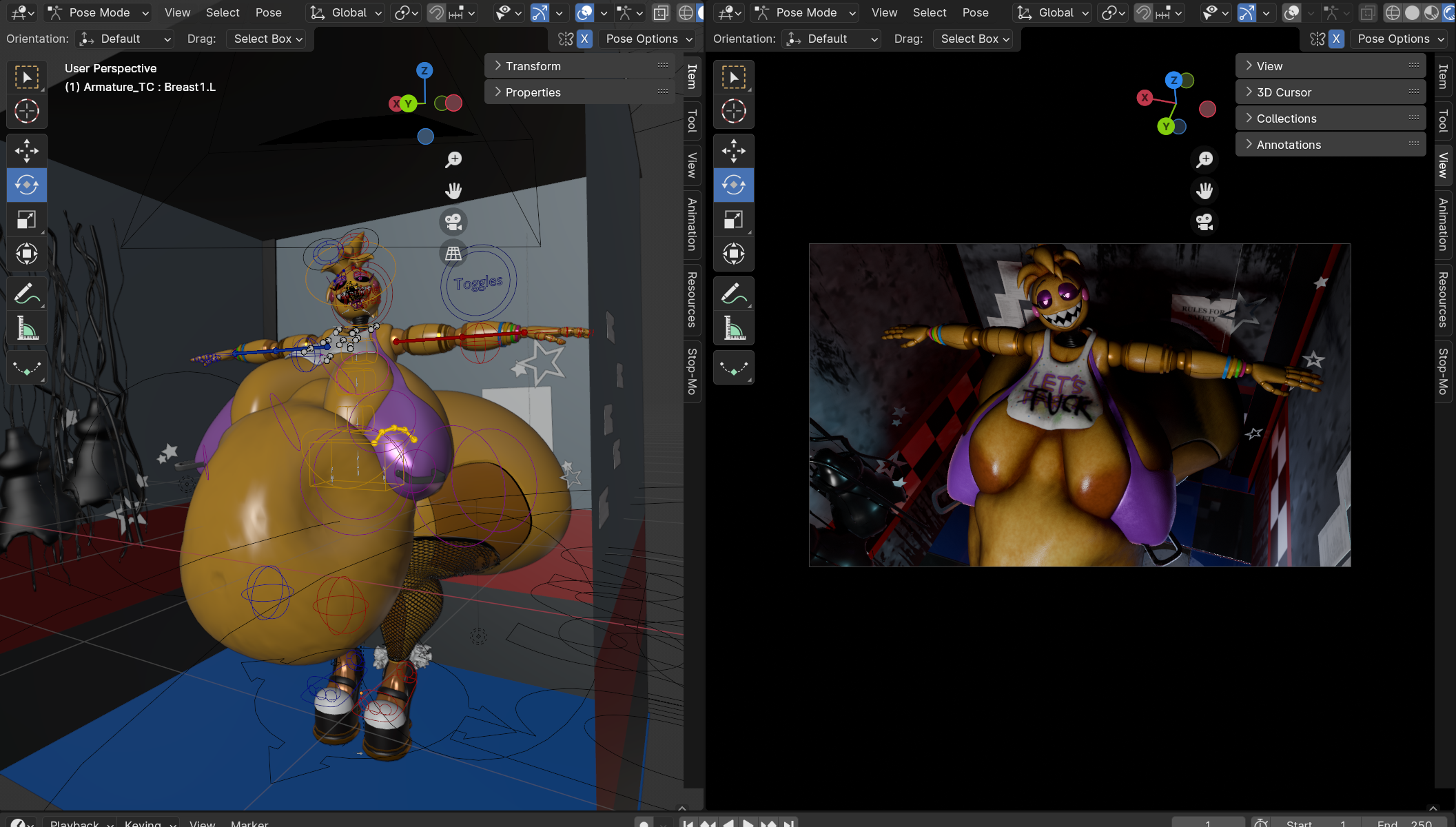Open the View menu in left viewport header
The image size is (1456, 827).
click(x=177, y=12)
